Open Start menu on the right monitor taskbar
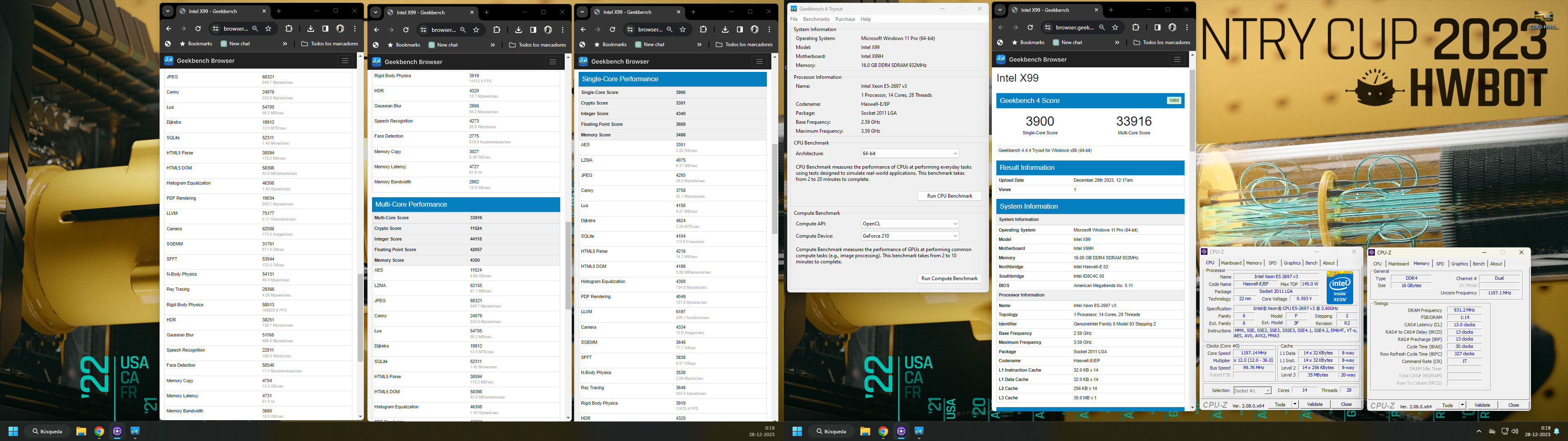The height and width of the screenshot is (441, 1568). 797,431
